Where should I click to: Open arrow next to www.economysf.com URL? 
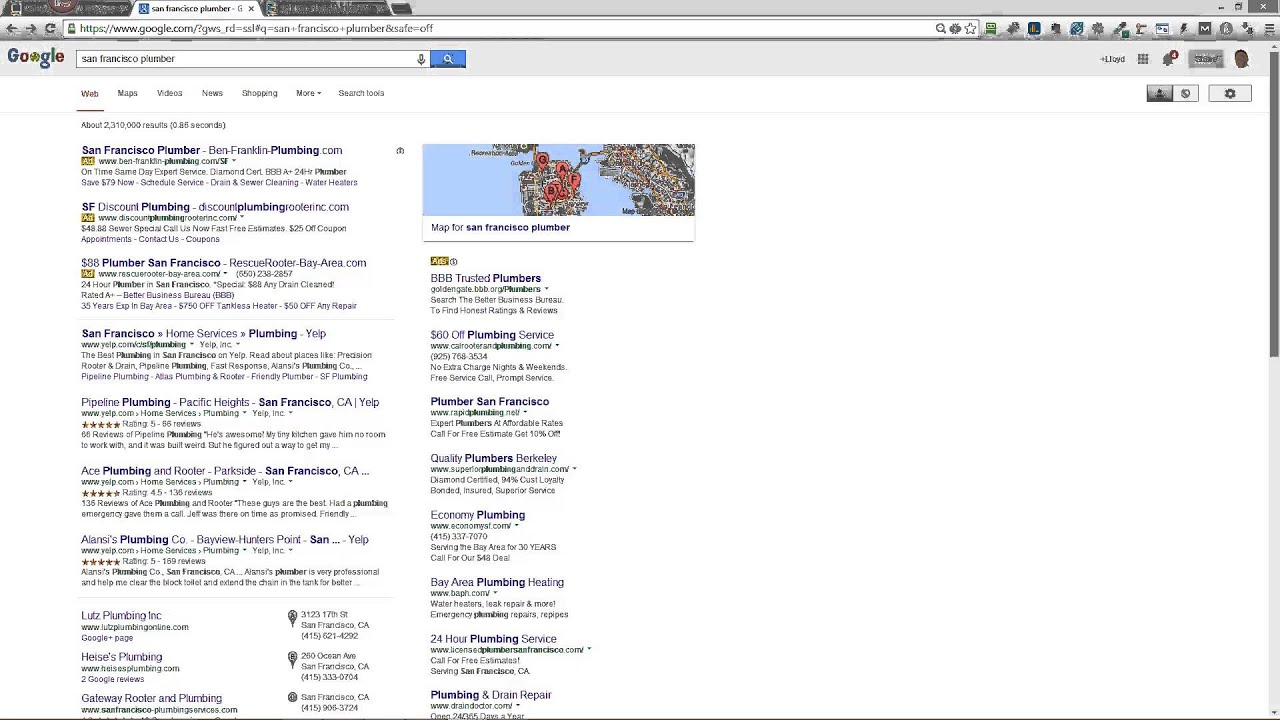point(517,526)
